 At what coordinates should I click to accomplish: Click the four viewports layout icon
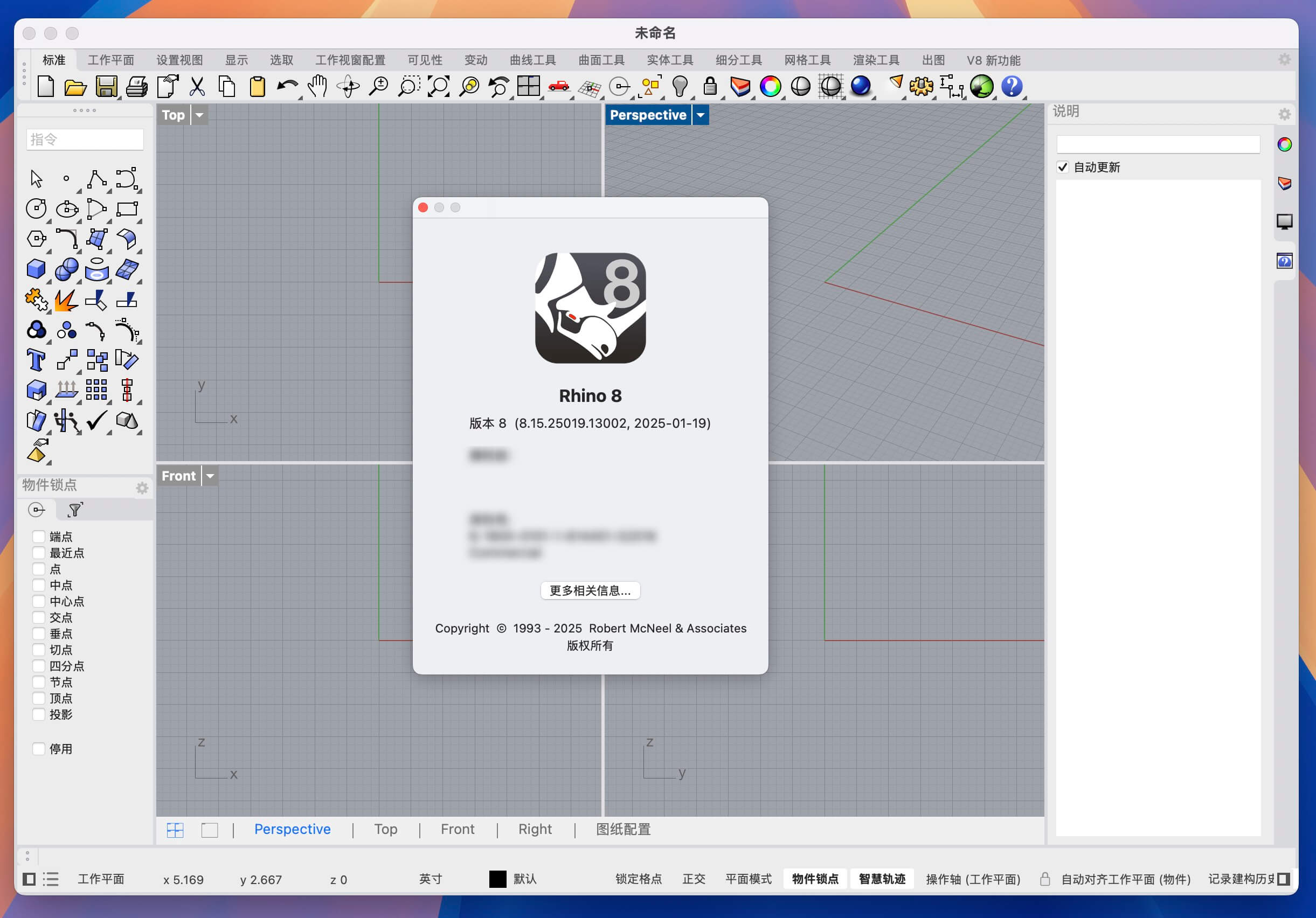tap(529, 87)
